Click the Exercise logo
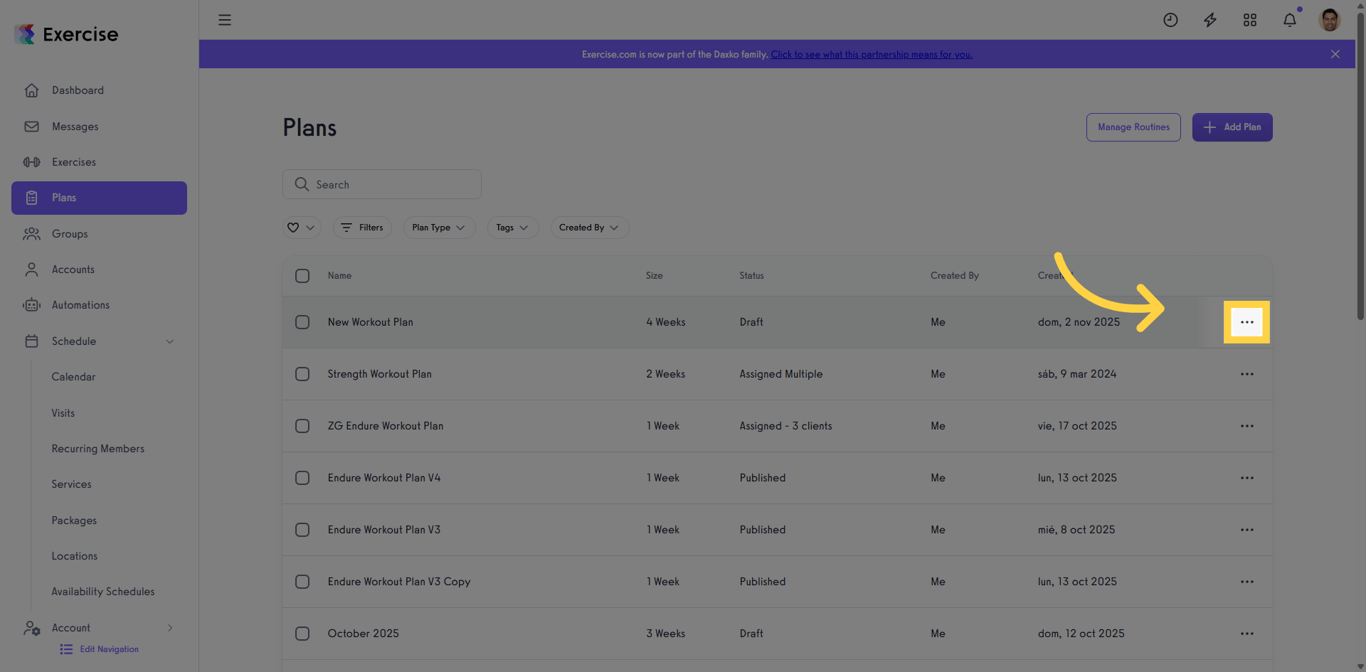Screen dimensions: 1366x672 pyautogui.click(x=66, y=34)
